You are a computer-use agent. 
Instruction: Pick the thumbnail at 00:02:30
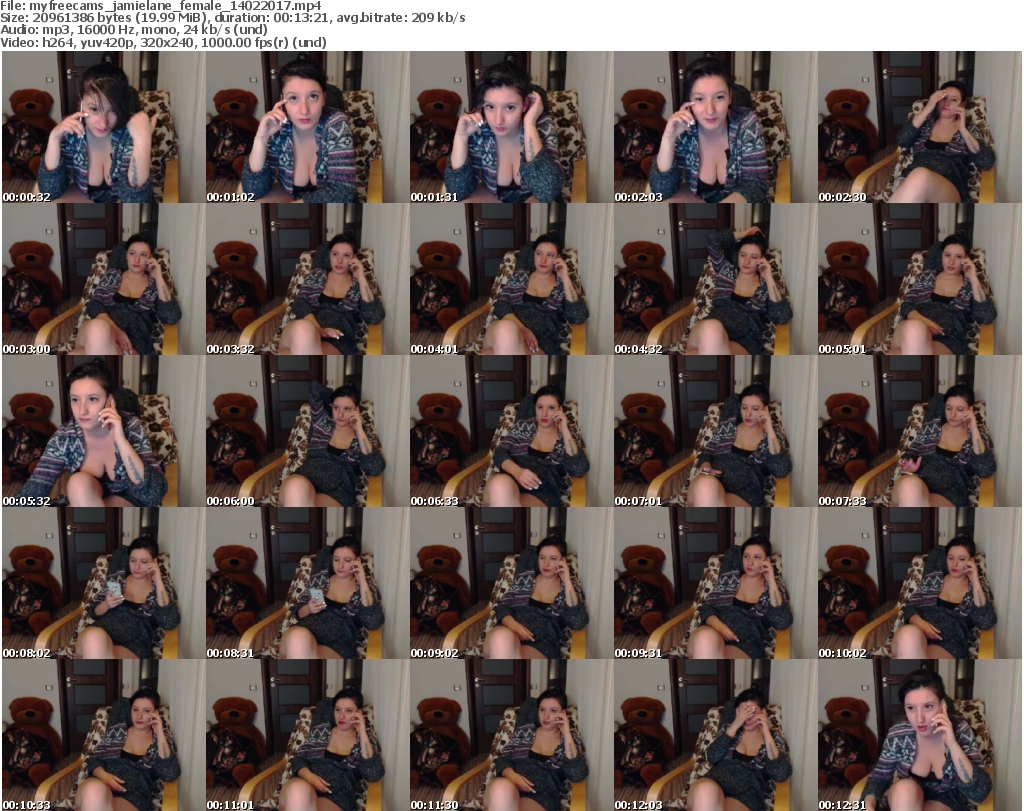(920, 127)
